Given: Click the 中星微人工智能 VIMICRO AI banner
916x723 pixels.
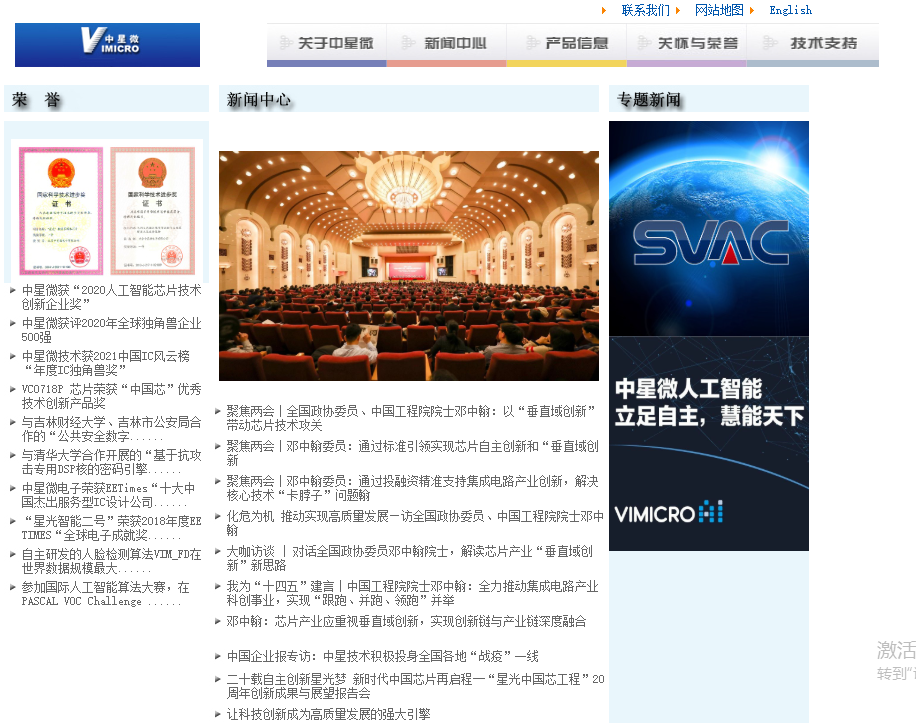Looking at the screenshot, I should (709, 443).
